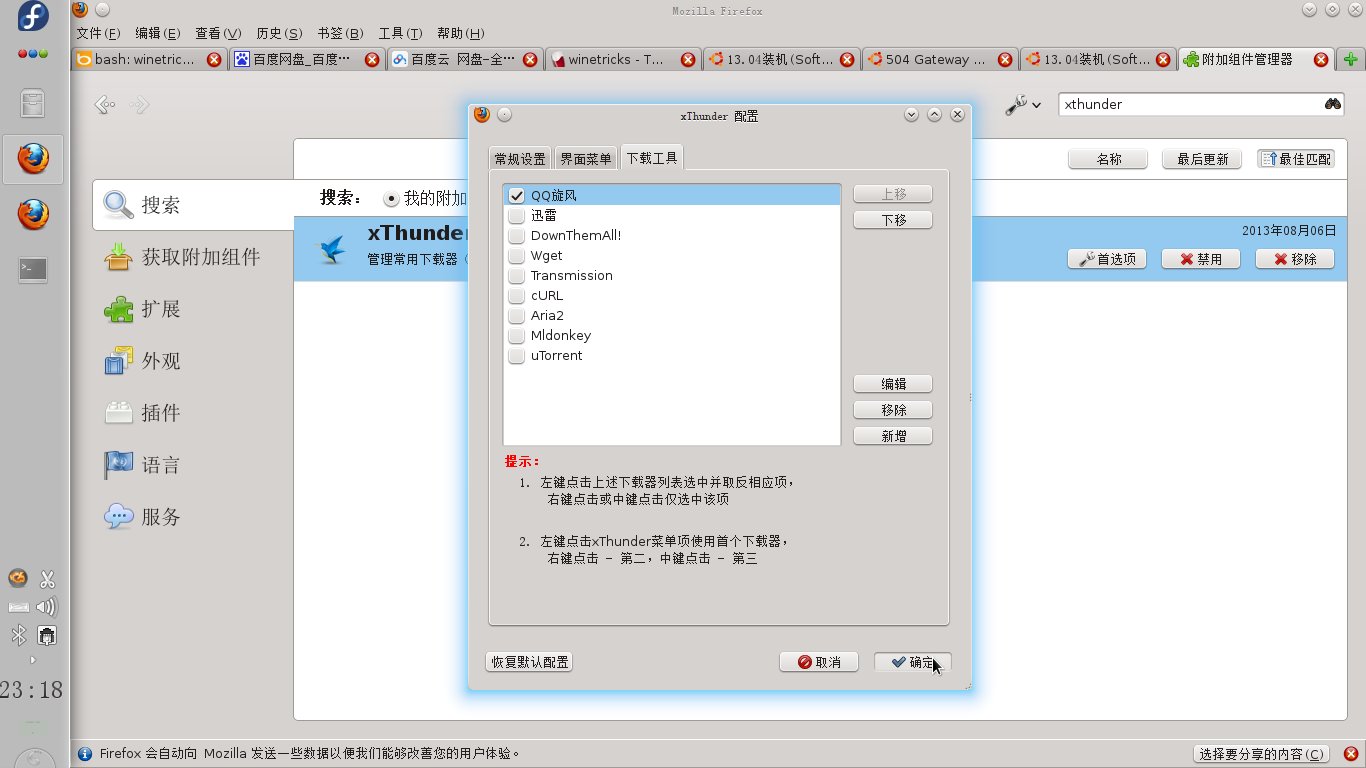
Task: Click the 禁用 button for xThunder
Action: (x=1201, y=259)
